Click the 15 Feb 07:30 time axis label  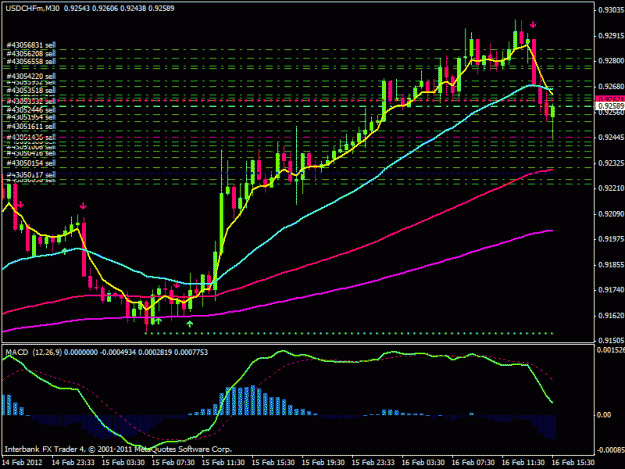pos(173,463)
